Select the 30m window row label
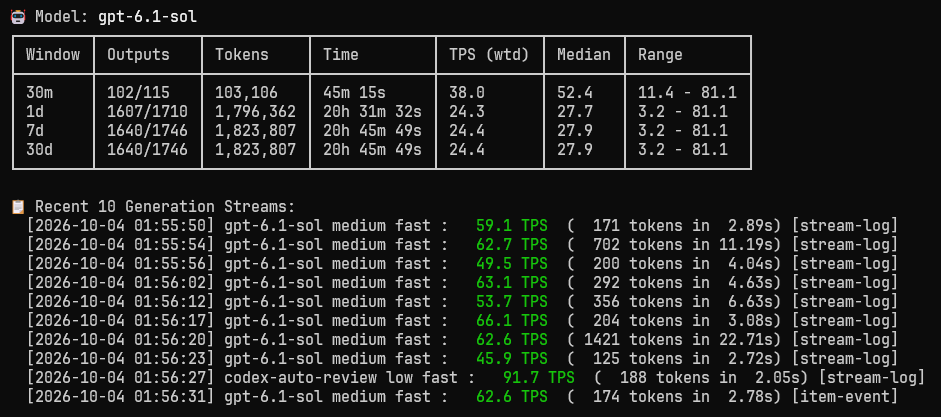 (x=40, y=93)
